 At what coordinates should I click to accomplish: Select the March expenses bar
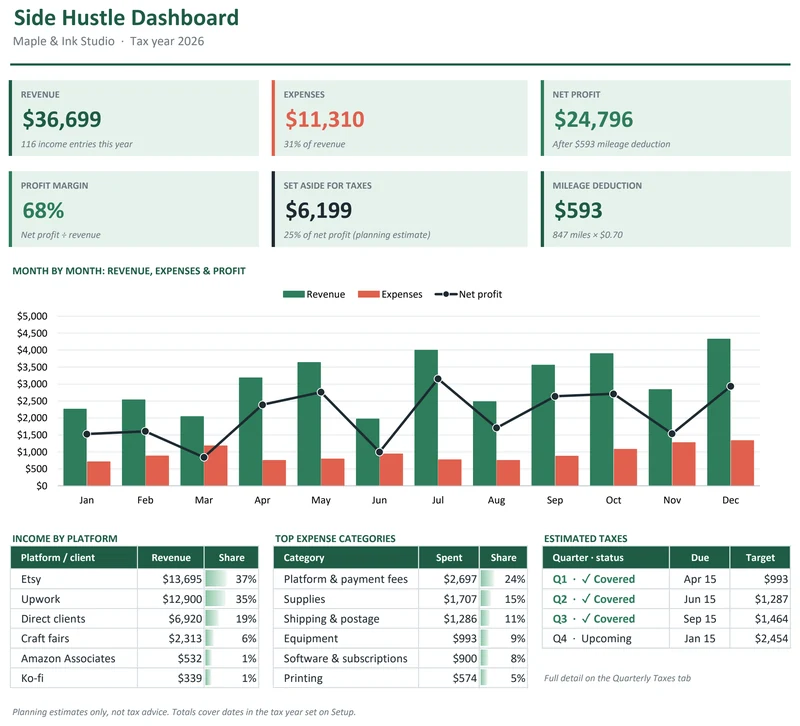point(216,466)
